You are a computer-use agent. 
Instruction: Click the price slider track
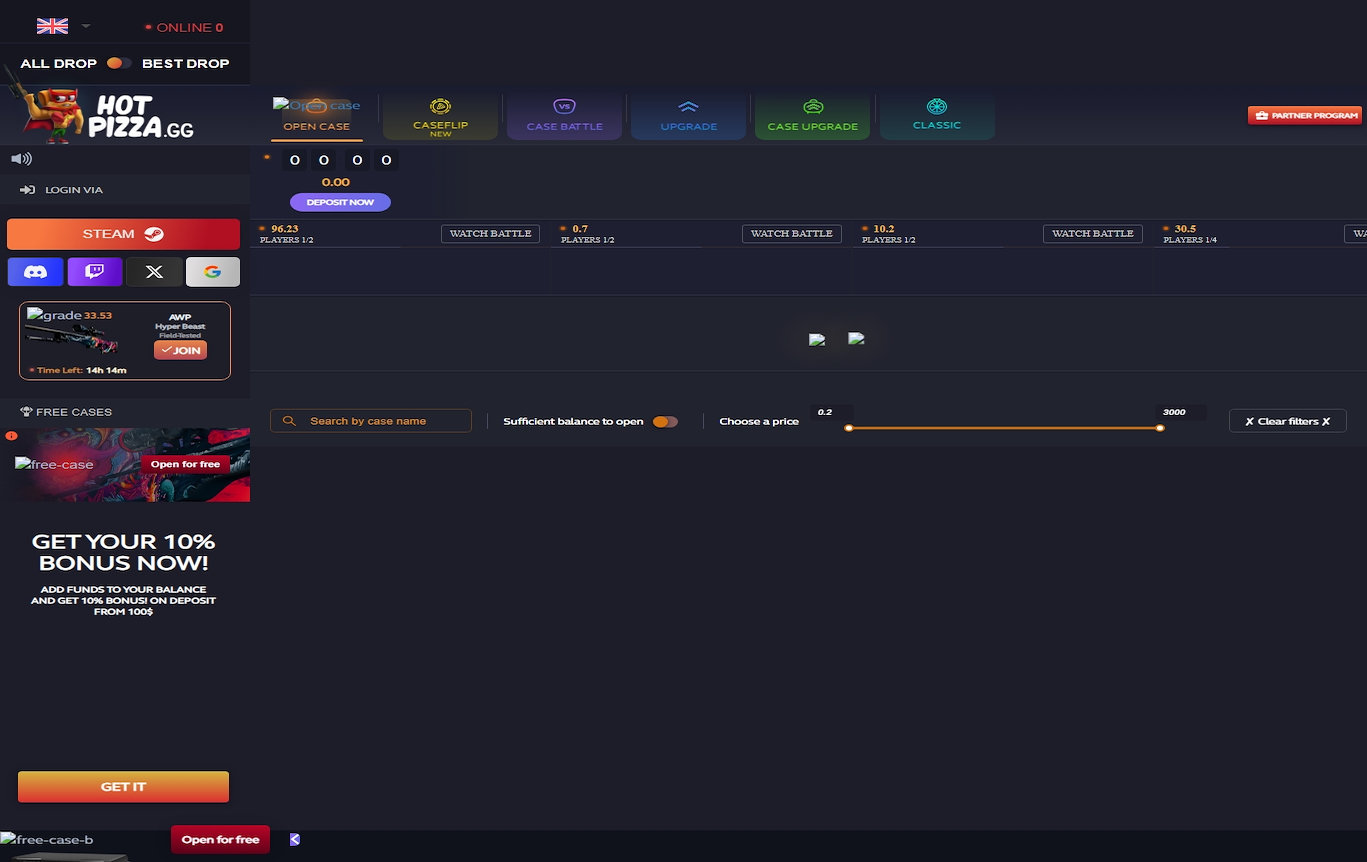pos(1004,428)
